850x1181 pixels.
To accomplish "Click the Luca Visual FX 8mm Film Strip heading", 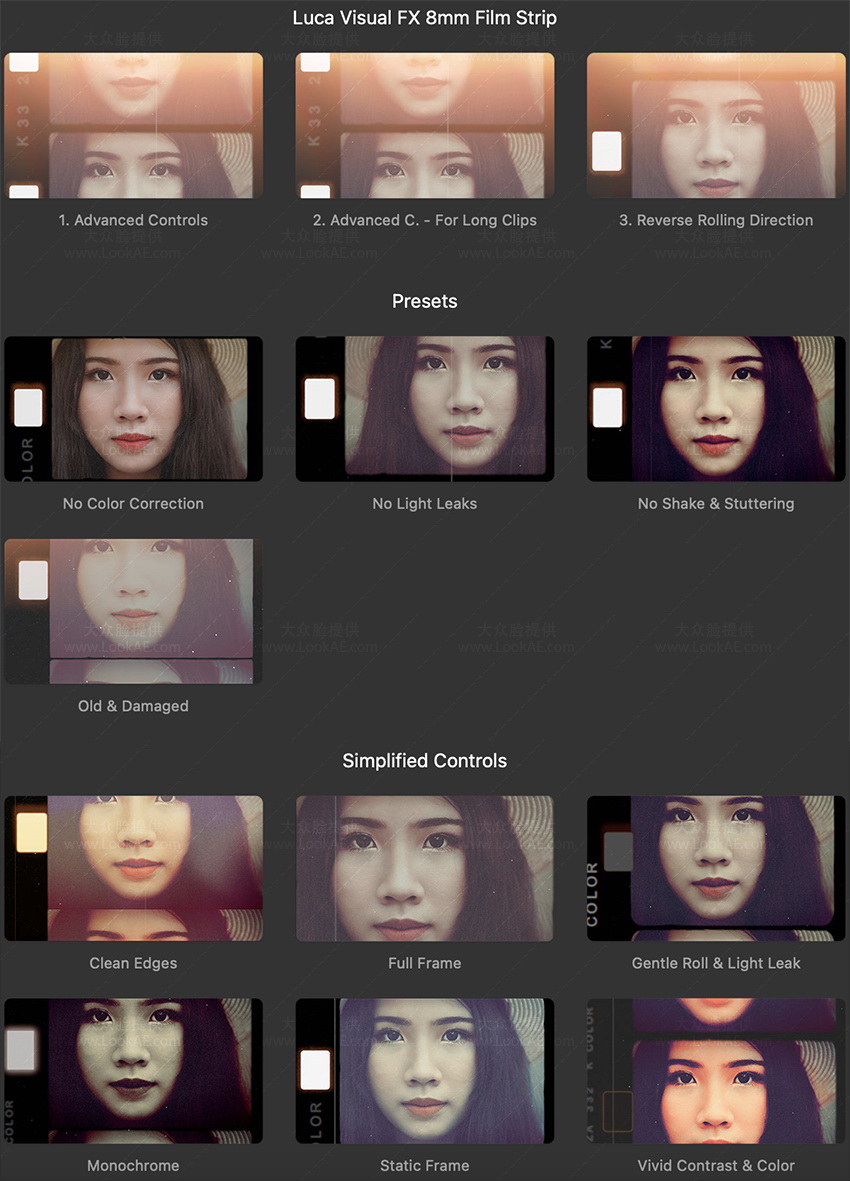I will pos(424,18).
